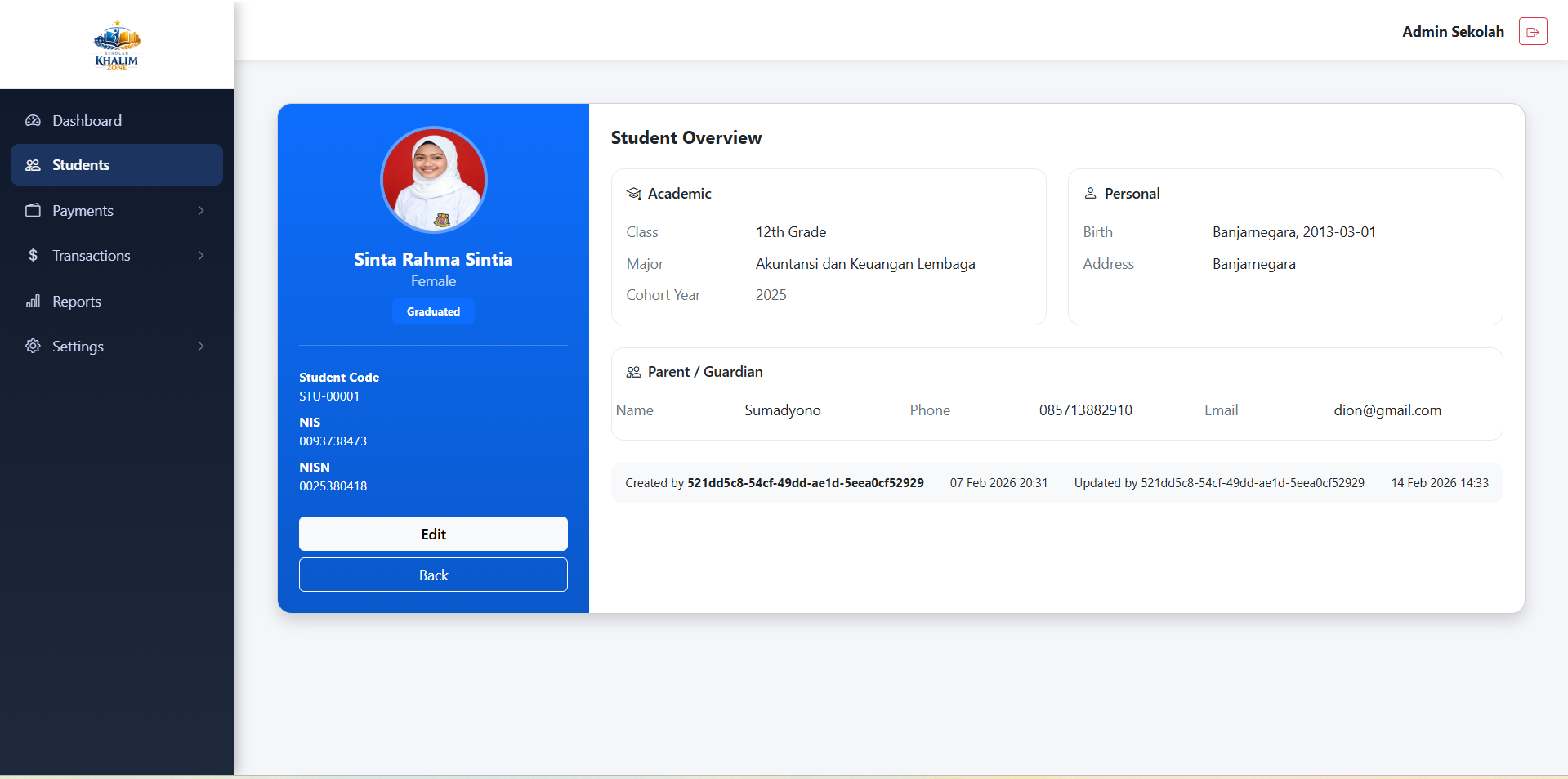Click the Personal section person icon
The image size is (1568, 779).
pos(1090,194)
